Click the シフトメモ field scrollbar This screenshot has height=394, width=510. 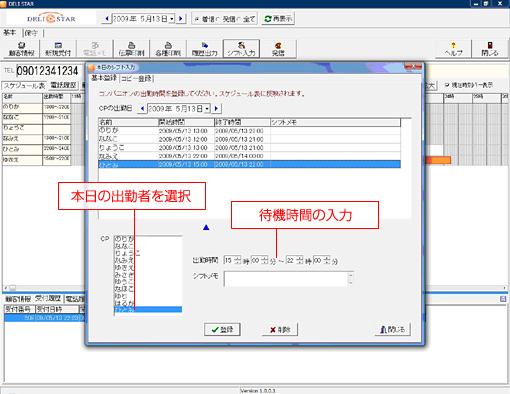tap(351, 279)
